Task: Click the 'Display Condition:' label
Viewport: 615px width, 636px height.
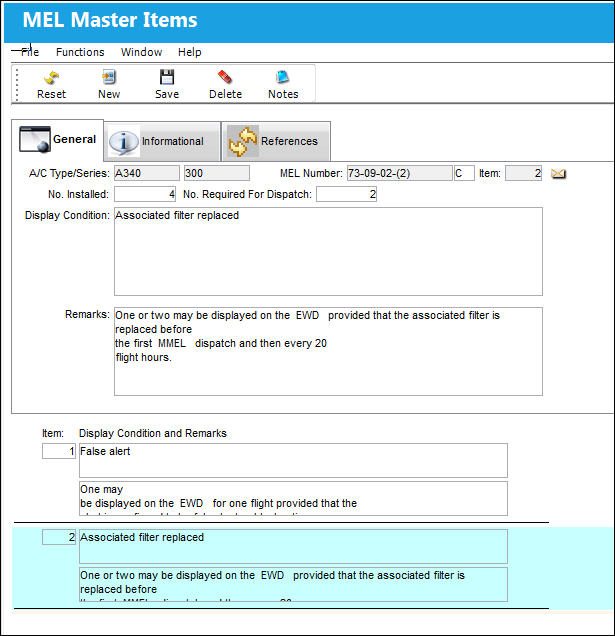Action: coord(67,215)
